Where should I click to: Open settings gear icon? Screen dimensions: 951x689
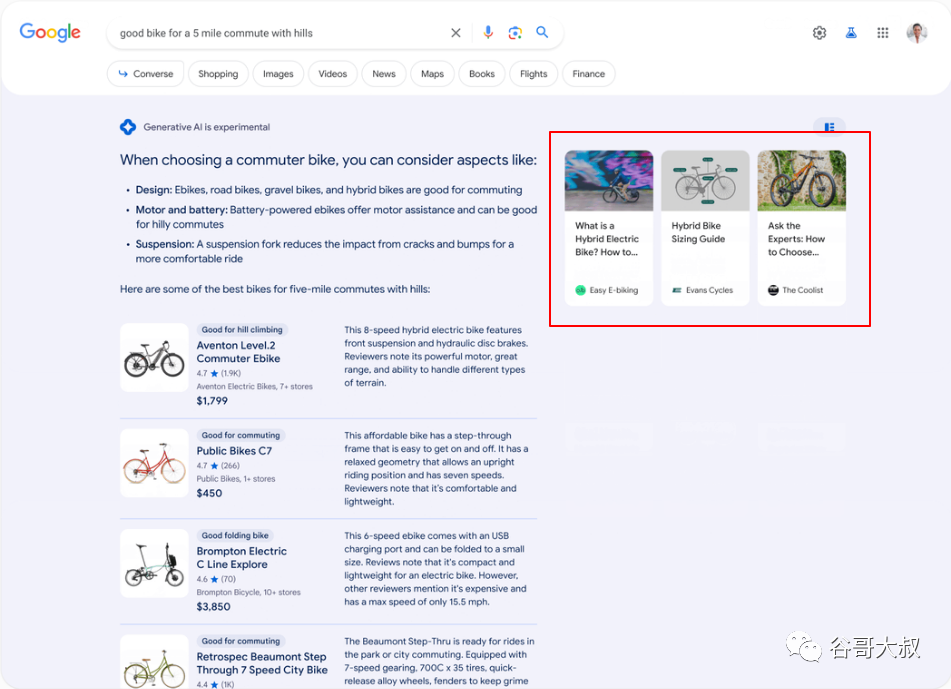[819, 33]
